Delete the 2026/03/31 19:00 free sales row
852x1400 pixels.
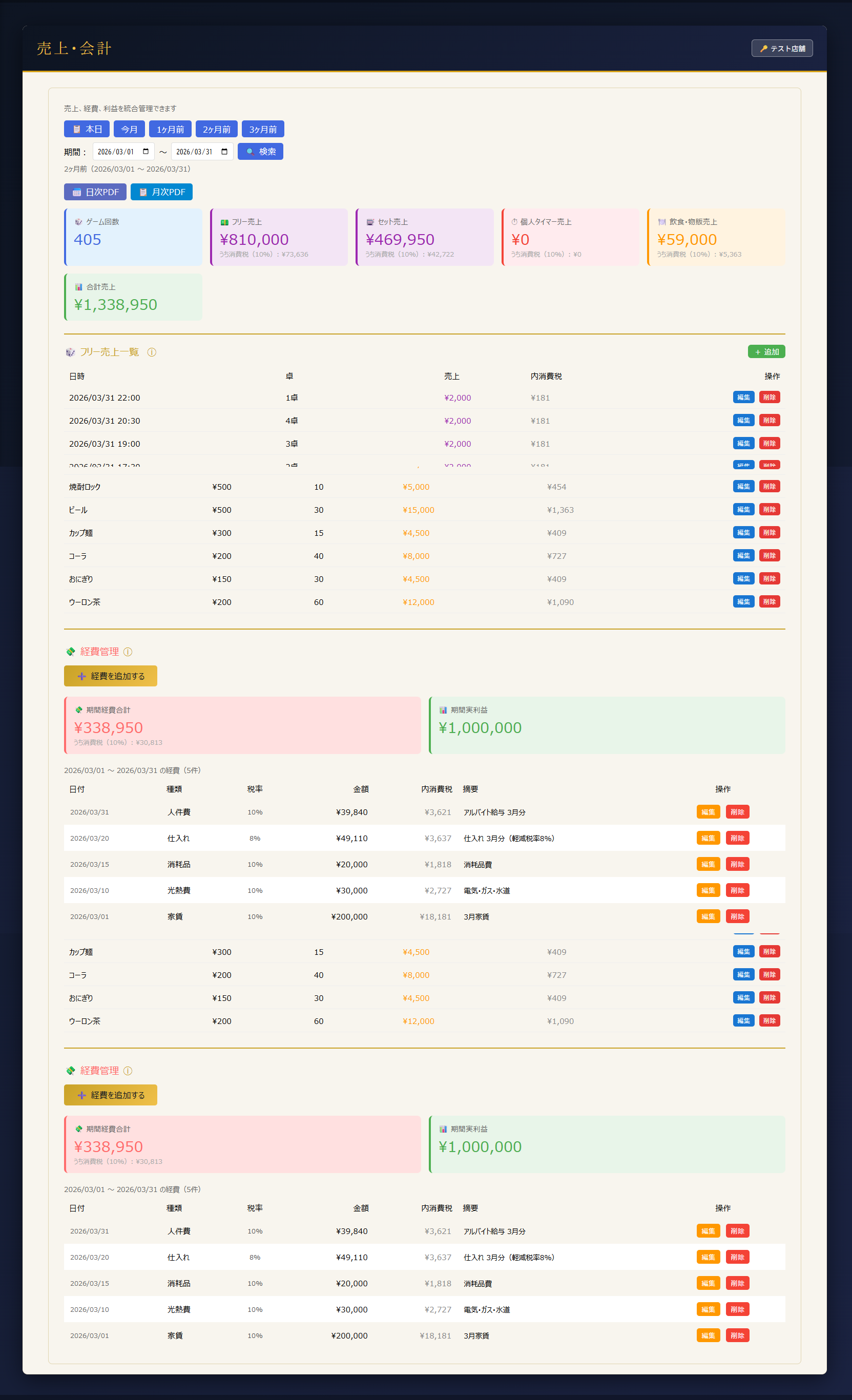click(x=769, y=443)
